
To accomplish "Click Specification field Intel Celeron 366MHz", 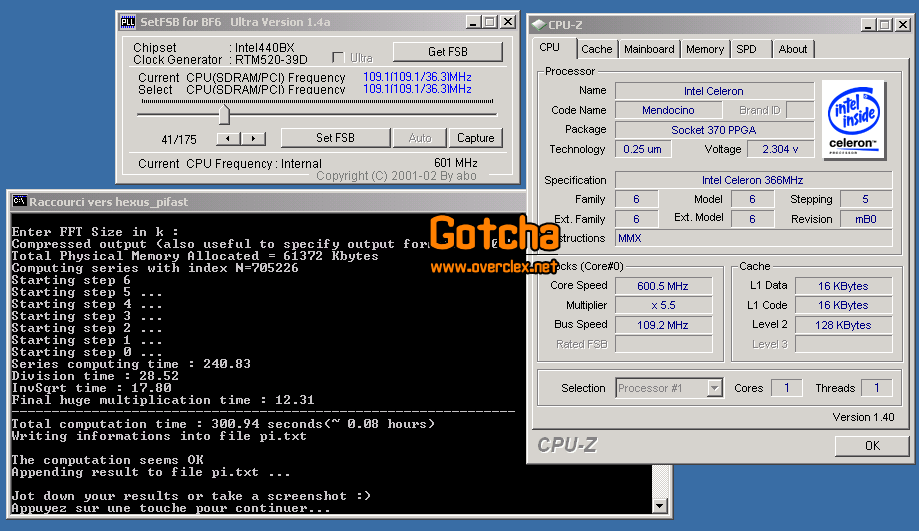I will coord(753,180).
